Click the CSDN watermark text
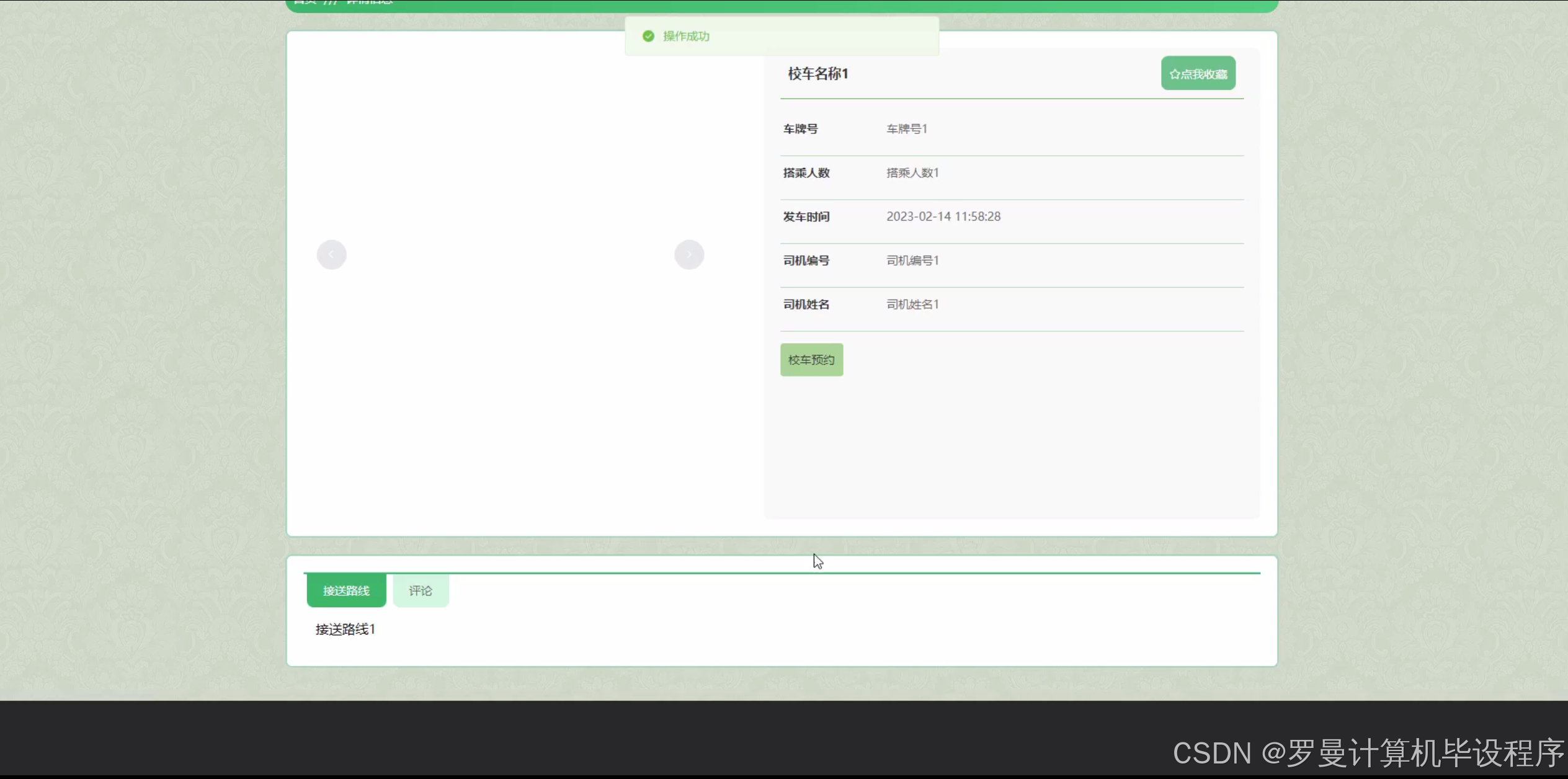Screen dimensions: 1568x779 click(x=1368, y=753)
